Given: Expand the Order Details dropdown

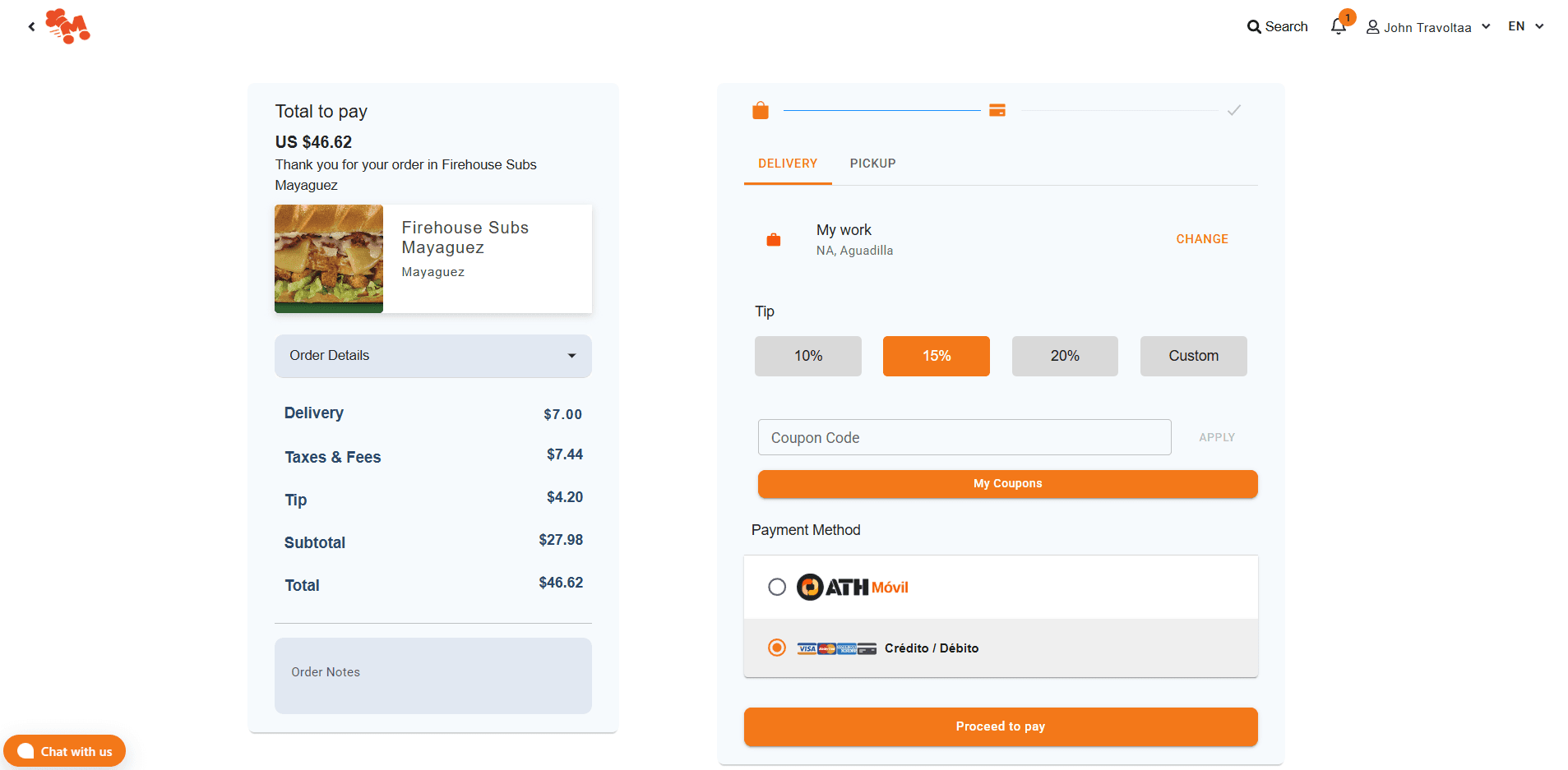Looking at the screenshot, I should coord(432,356).
